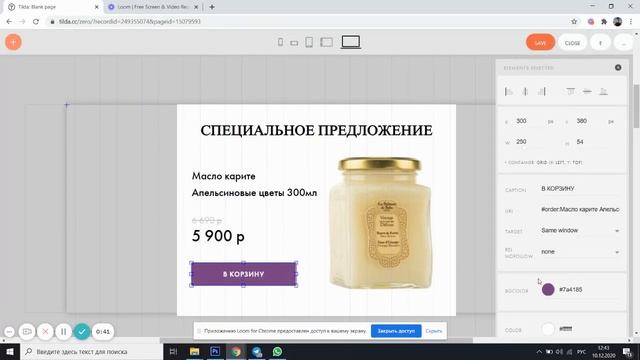Align selected elements to the bottom
Screen dimensions: 640x360
click(603, 91)
